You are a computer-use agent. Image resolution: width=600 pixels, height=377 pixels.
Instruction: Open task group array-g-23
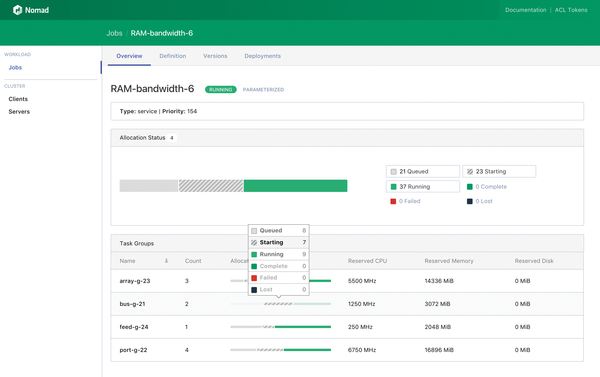(x=135, y=281)
